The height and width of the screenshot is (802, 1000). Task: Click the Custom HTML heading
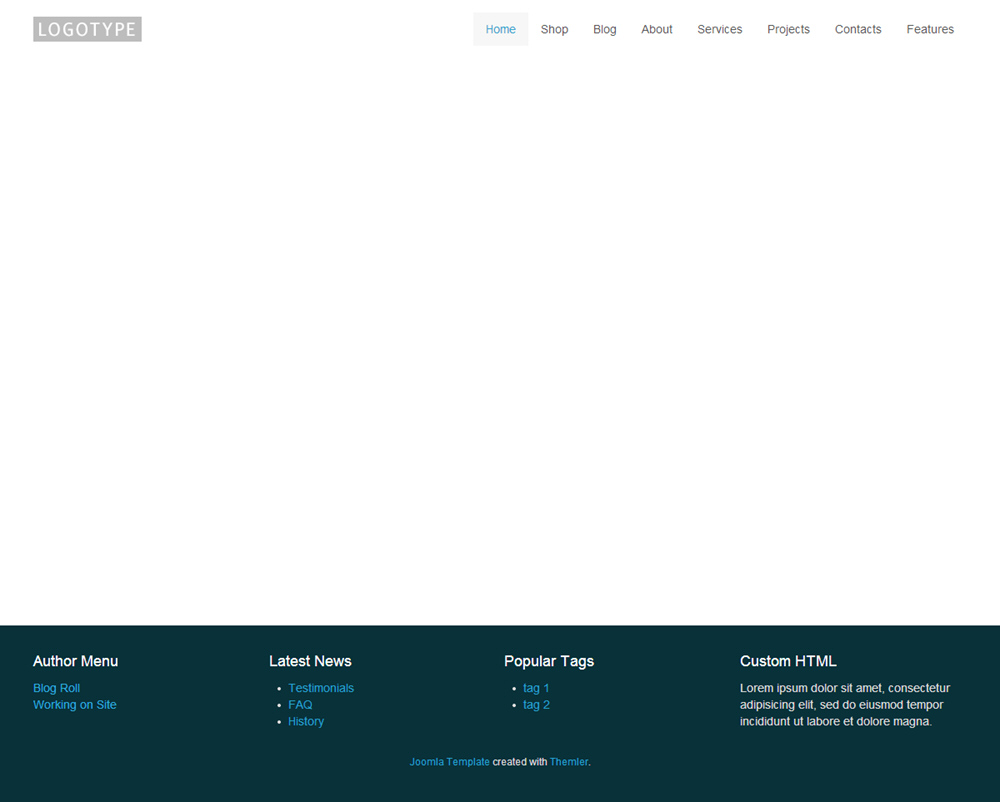[x=788, y=661]
